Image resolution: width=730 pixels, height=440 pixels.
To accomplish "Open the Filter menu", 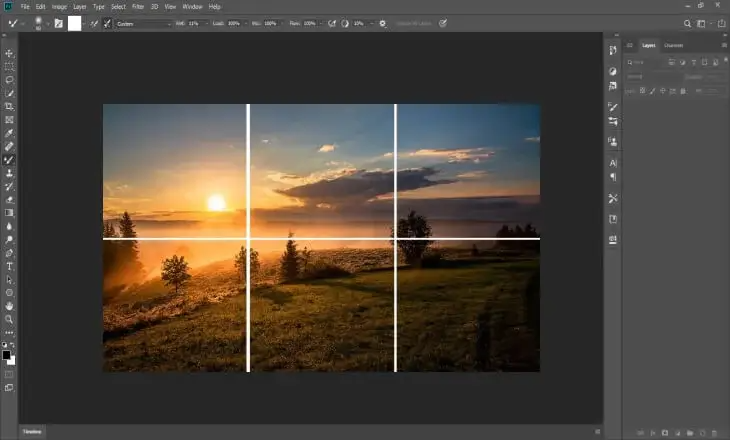I will click(138, 7).
